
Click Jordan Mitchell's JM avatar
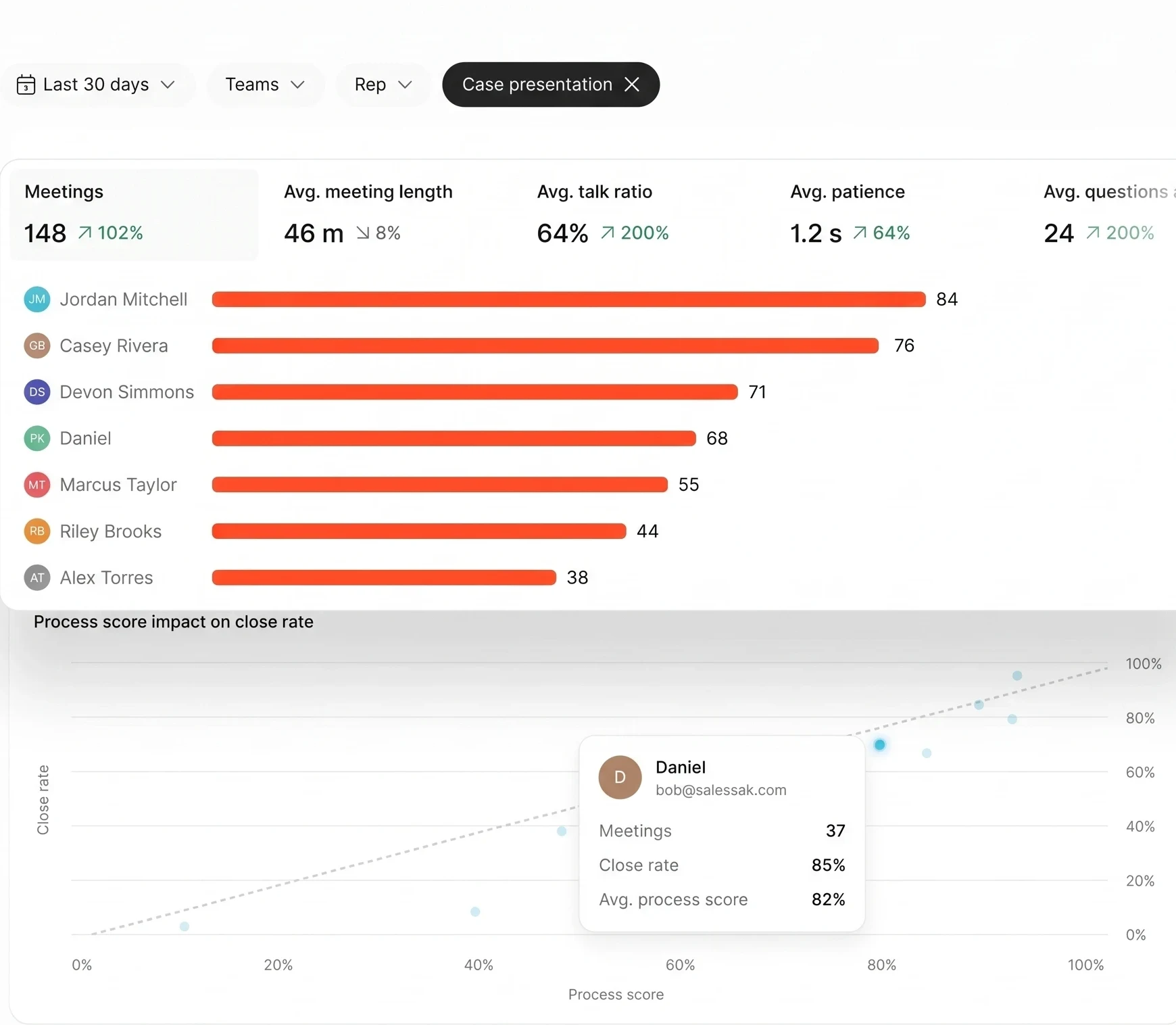point(37,300)
